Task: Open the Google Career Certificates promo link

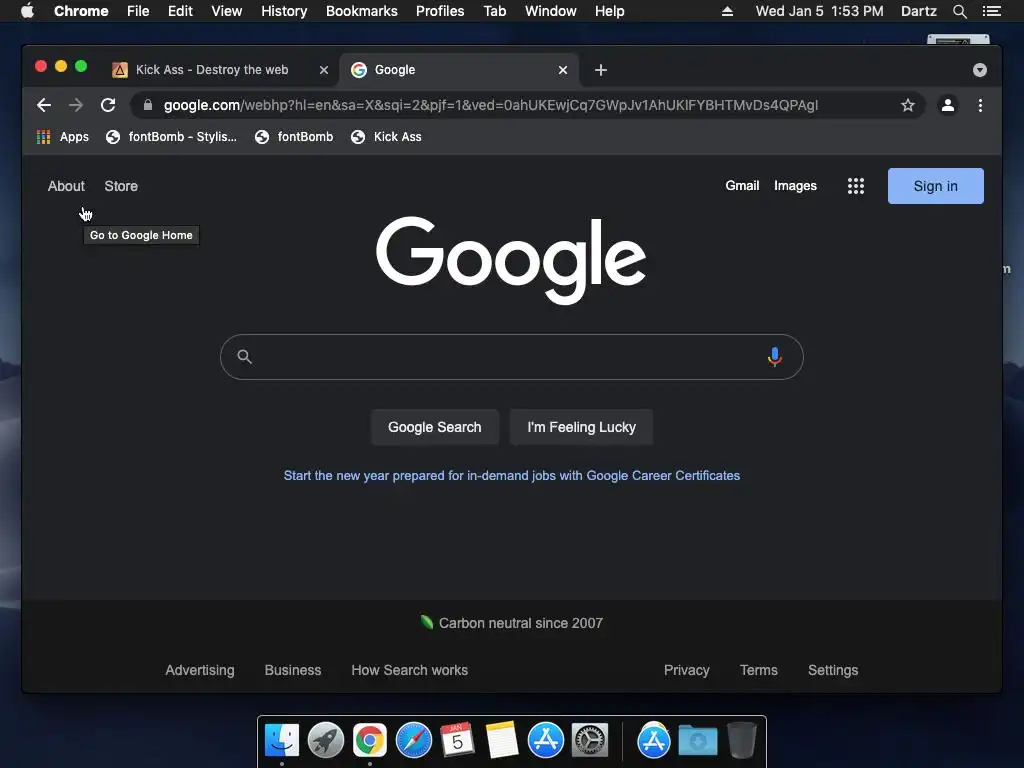Action: pos(511,476)
